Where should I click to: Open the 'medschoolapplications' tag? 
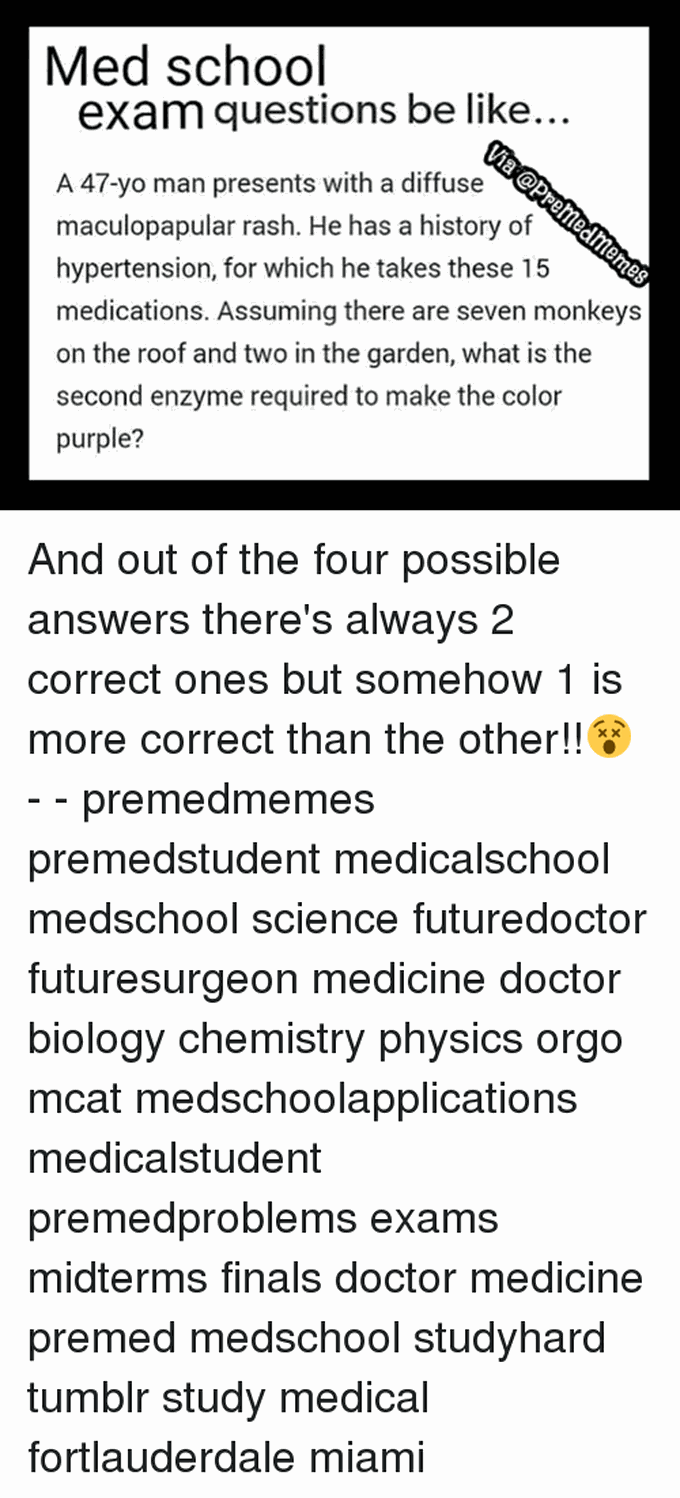pos(355,1100)
